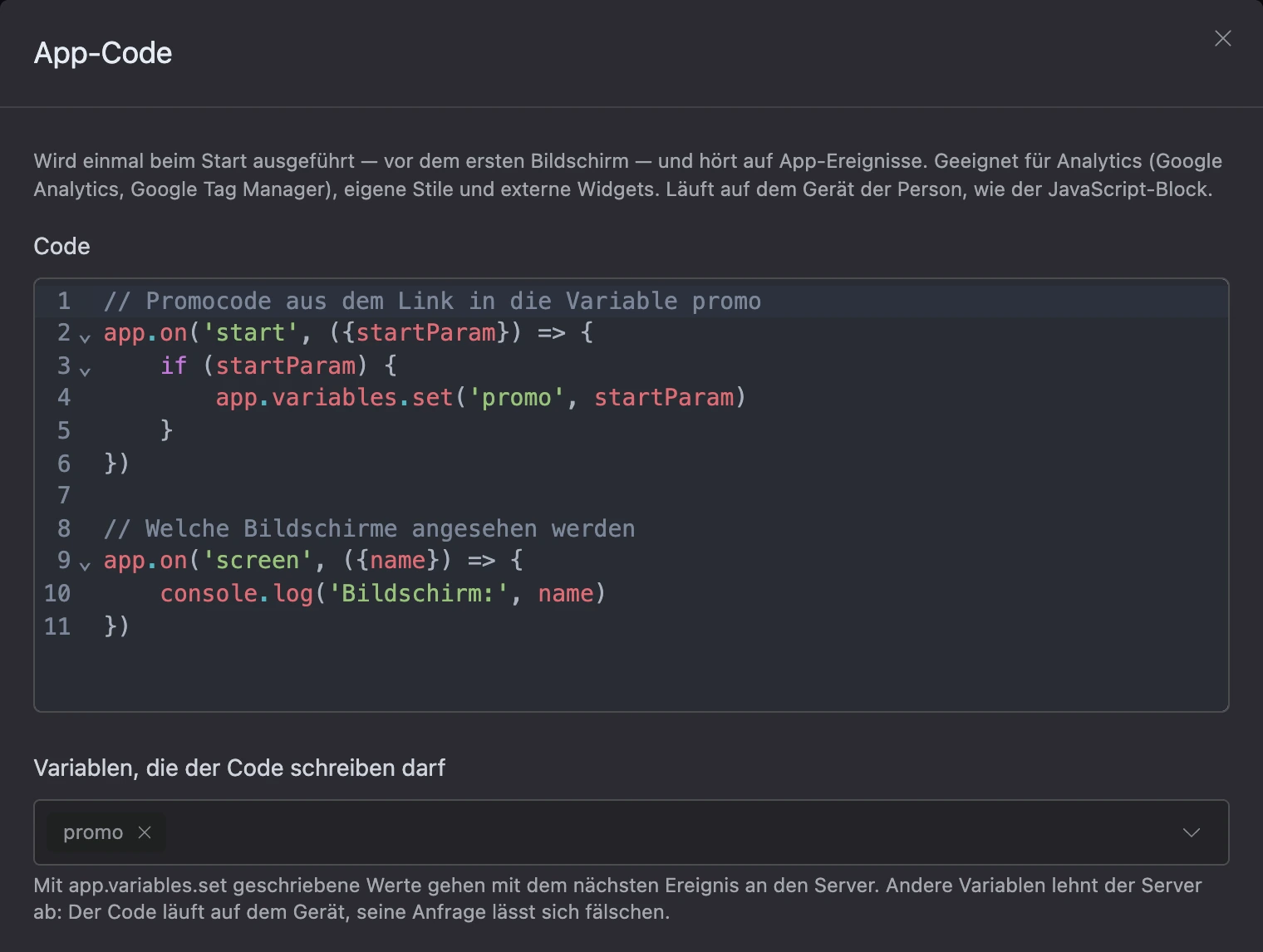Open the writable variables dropdown
Screen dimensions: 1263x952
1192,832
